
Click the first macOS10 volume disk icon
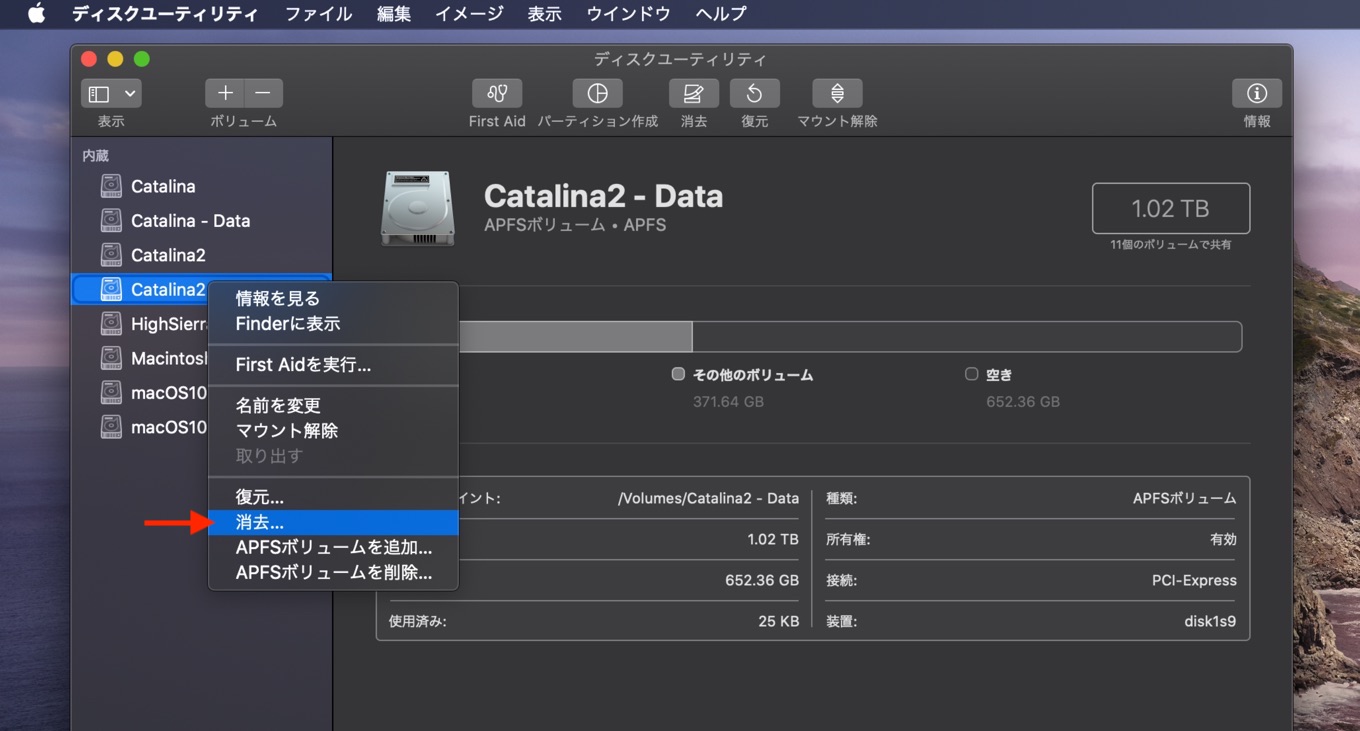click(111, 393)
